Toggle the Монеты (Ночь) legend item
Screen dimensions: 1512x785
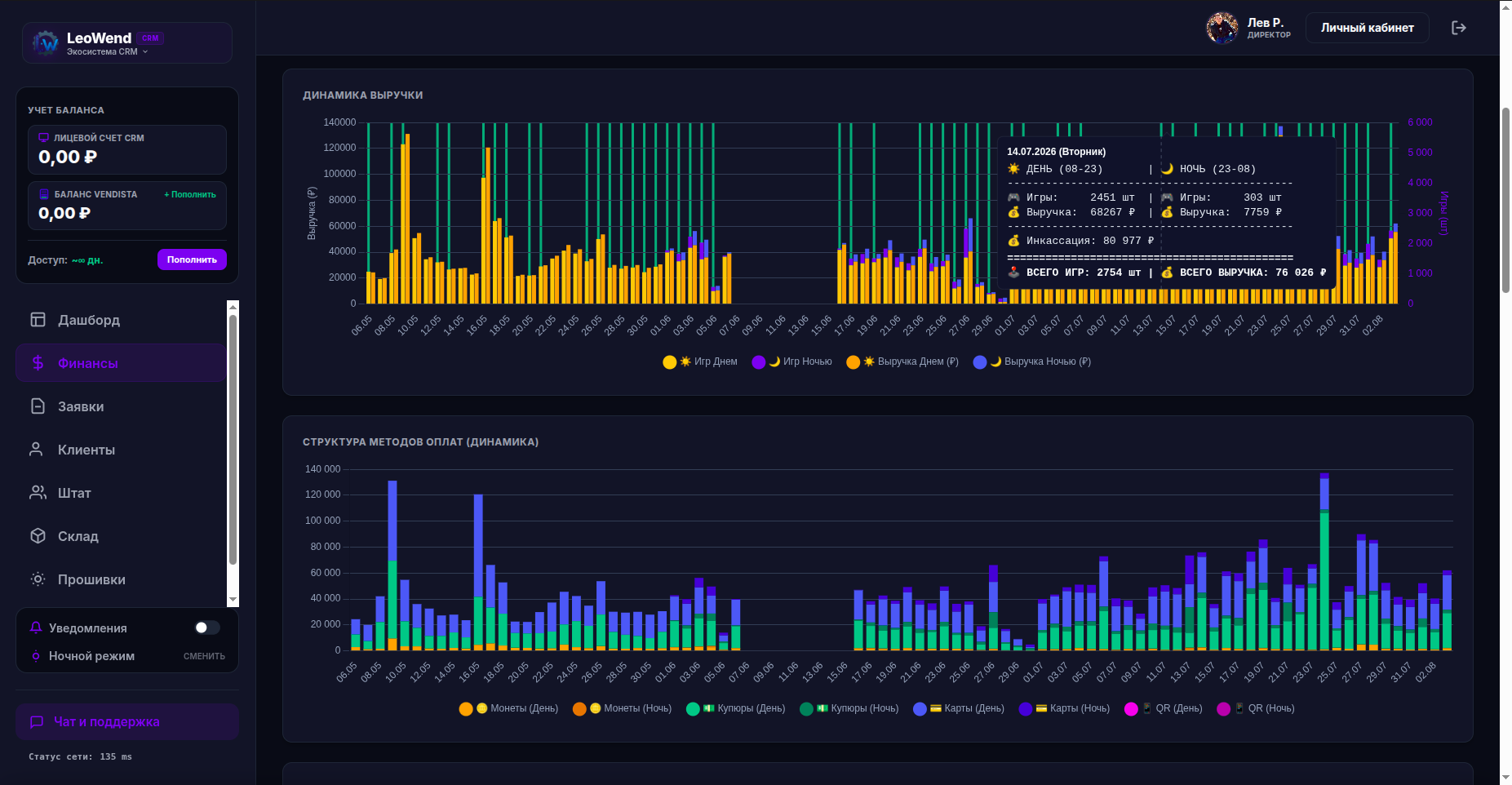[x=622, y=709]
